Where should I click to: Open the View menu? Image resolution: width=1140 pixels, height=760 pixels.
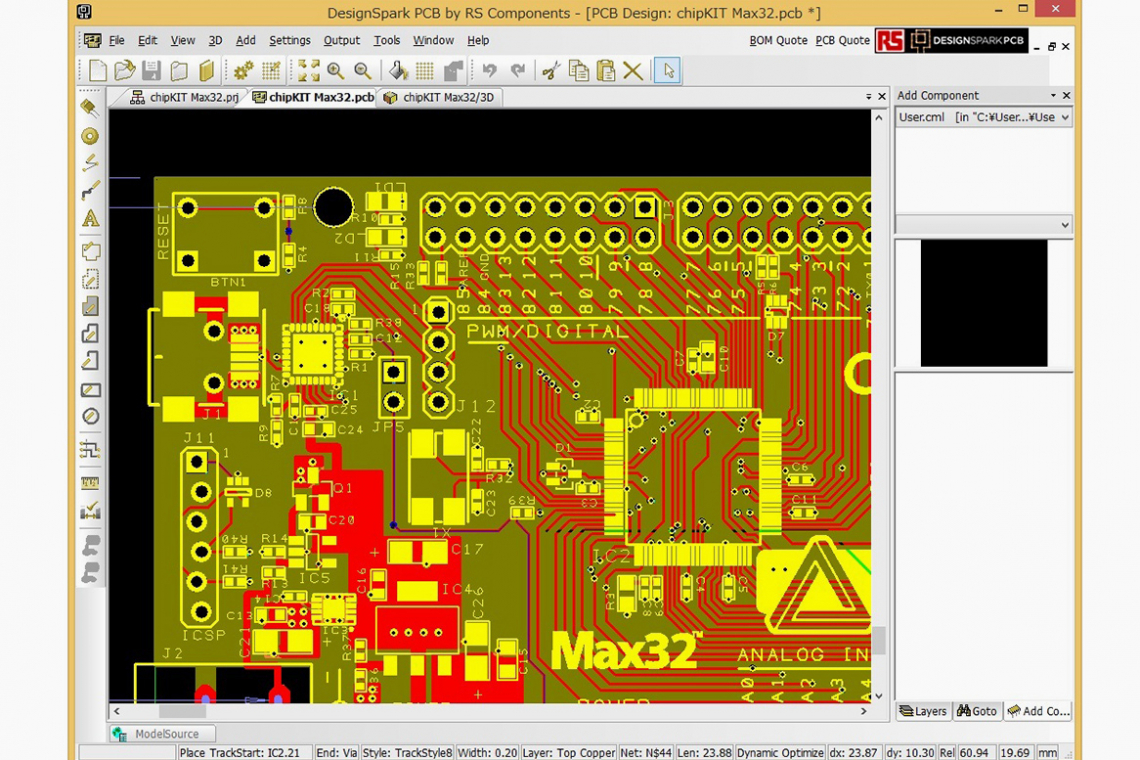point(182,41)
